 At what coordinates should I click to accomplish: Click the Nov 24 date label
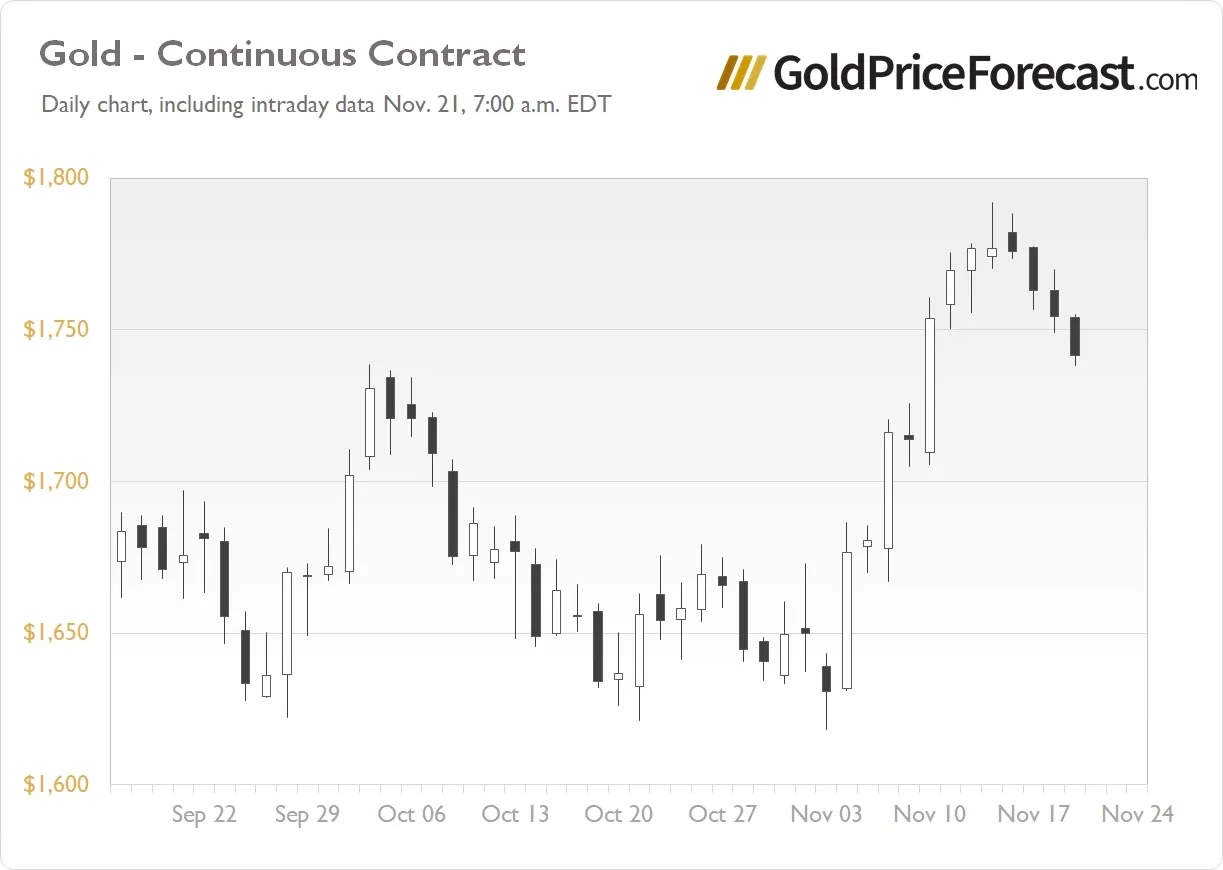click(x=1138, y=815)
